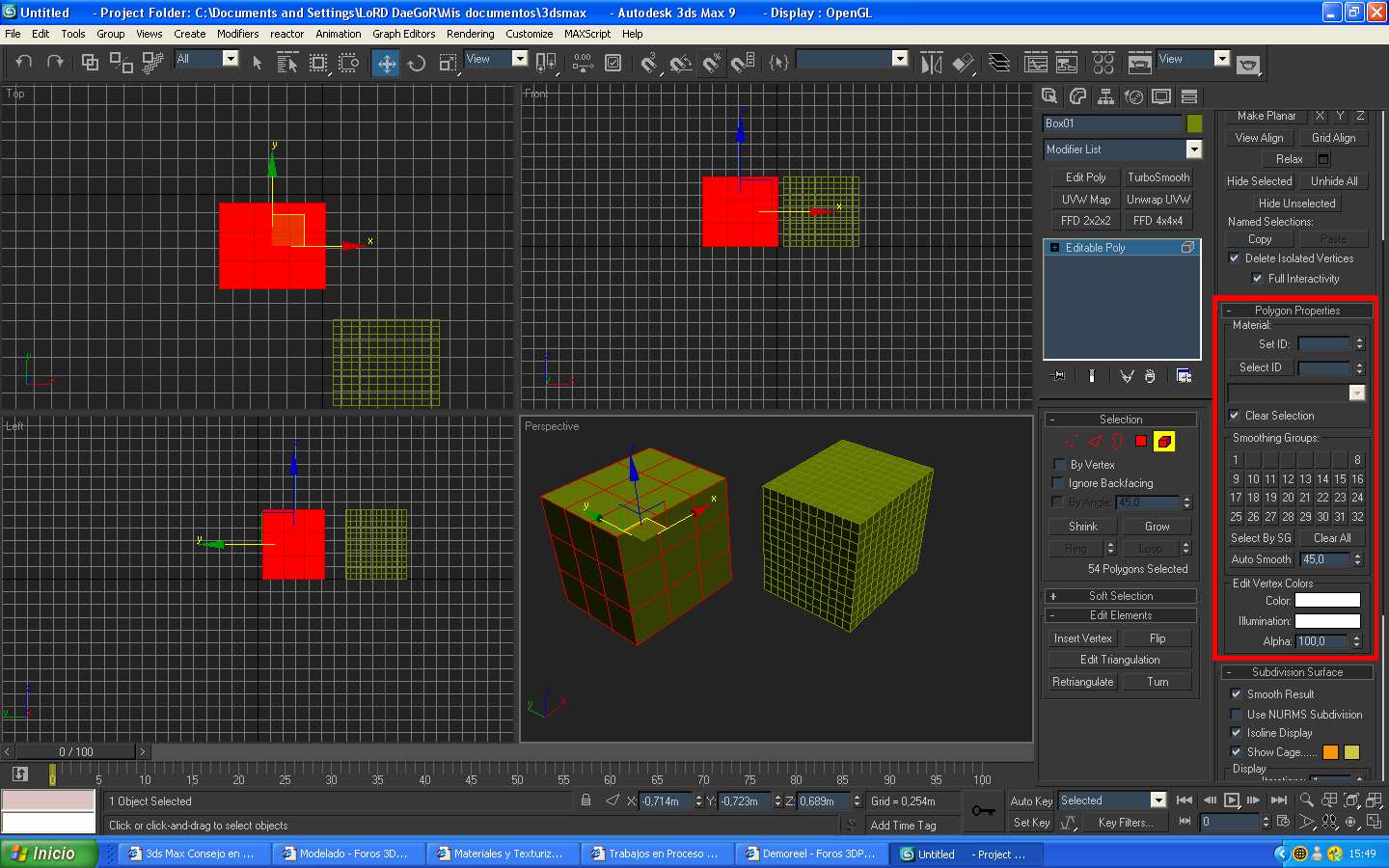Image resolution: width=1389 pixels, height=868 pixels.
Task: Click the Illumination color swatch
Action: (x=1327, y=621)
